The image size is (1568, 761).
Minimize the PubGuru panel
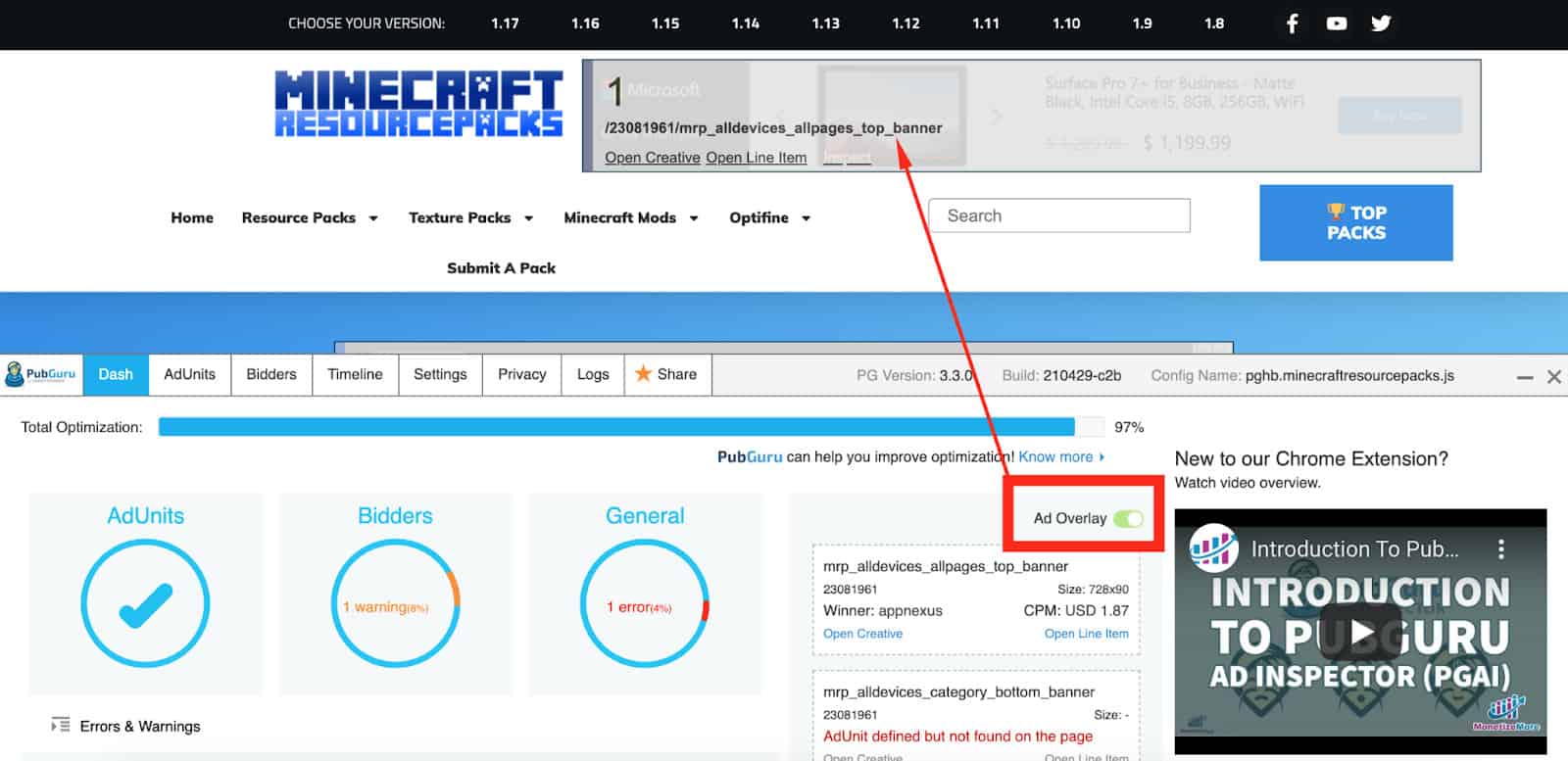pyautogui.click(x=1525, y=377)
